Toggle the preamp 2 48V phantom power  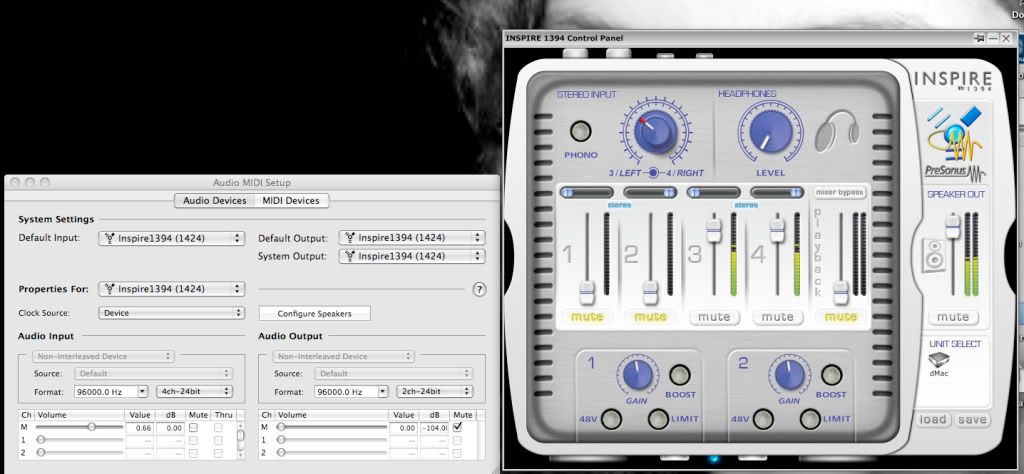coord(763,419)
